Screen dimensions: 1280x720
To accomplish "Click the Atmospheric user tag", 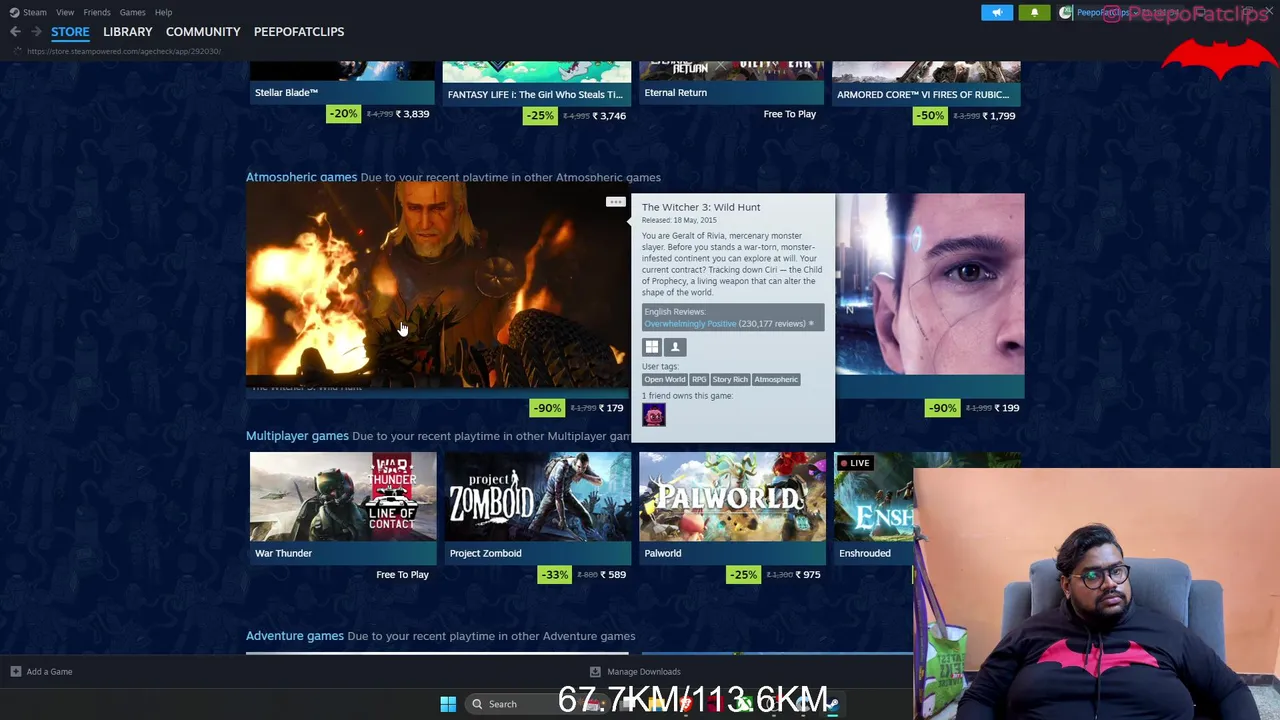I will (x=776, y=380).
